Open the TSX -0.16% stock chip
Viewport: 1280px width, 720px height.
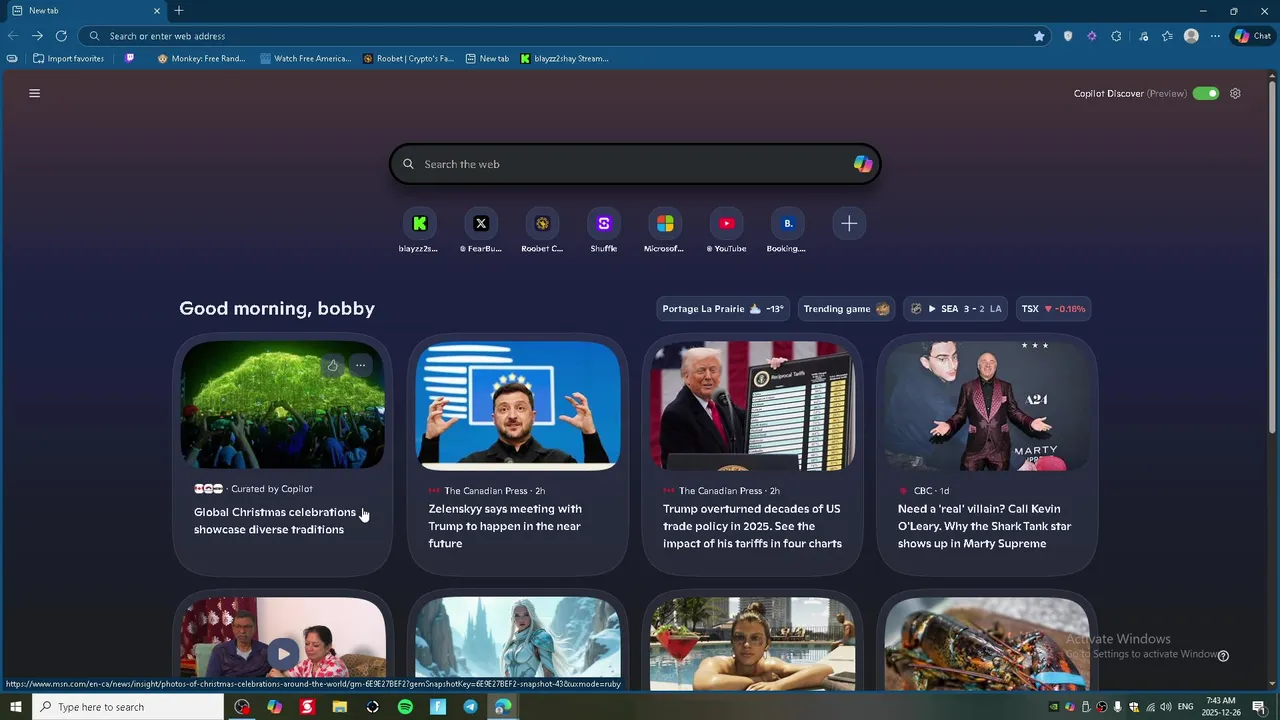(1053, 308)
